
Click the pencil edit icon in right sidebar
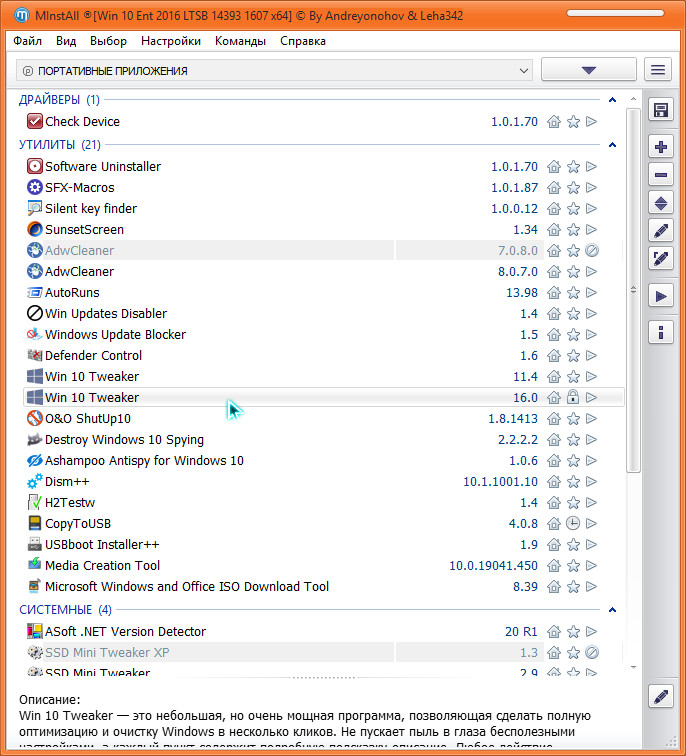coord(660,231)
